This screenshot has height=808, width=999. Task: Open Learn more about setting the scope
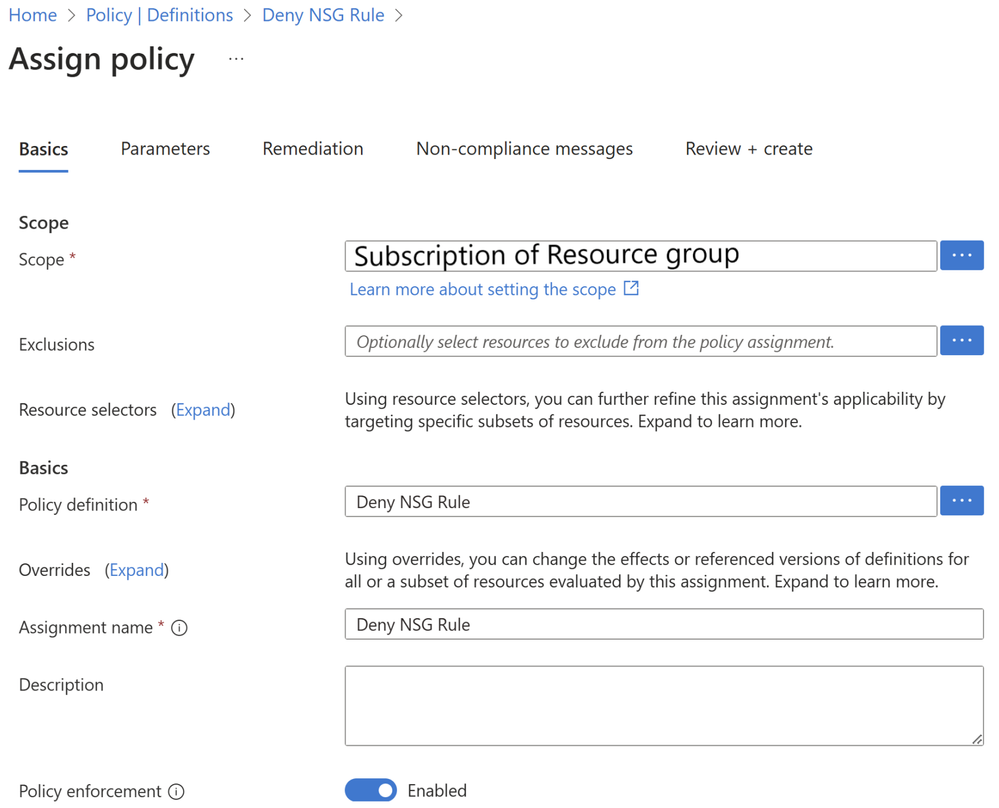click(483, 289)
